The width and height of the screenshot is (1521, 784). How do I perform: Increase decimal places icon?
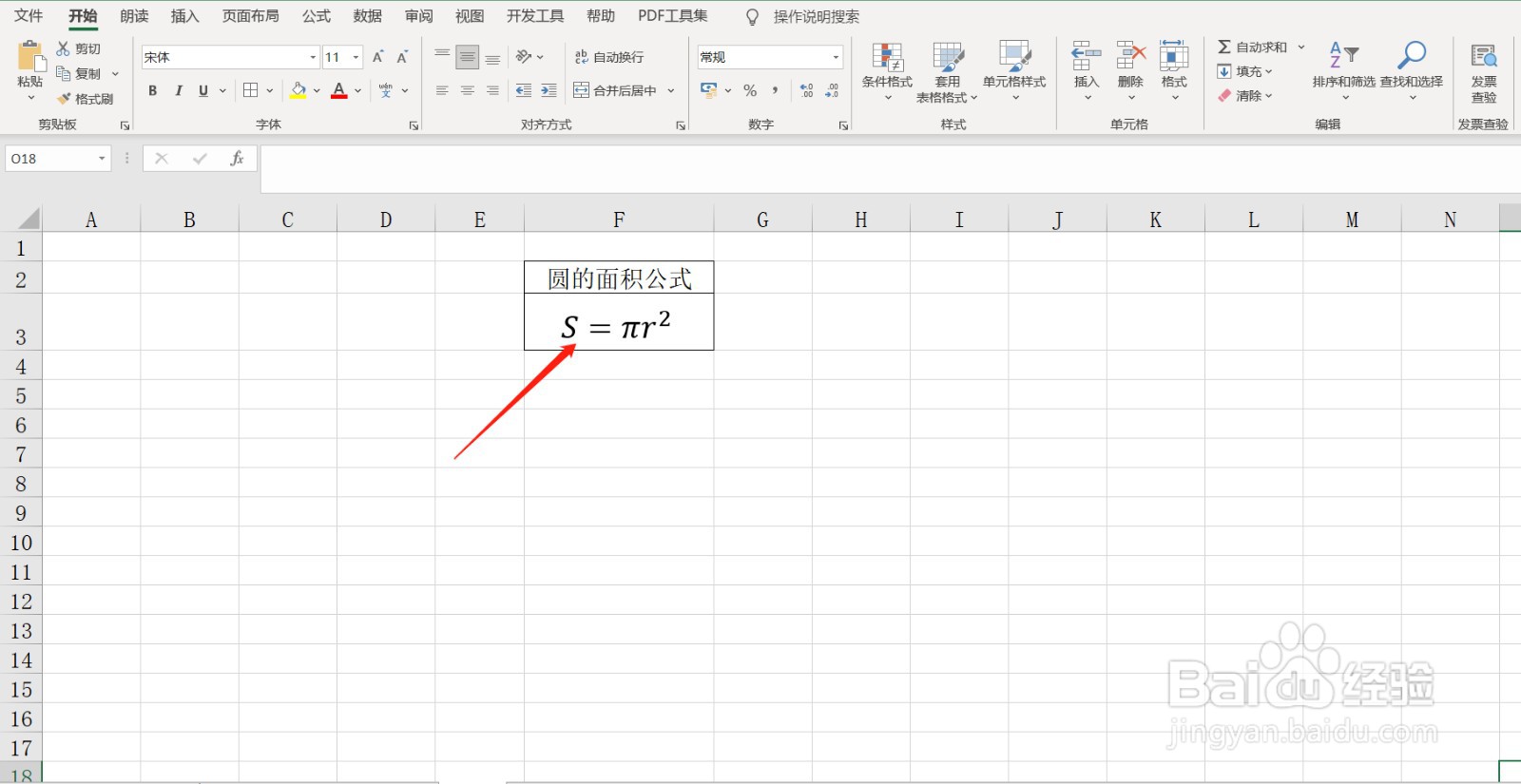pyautogui.click(x=806, y=90)
